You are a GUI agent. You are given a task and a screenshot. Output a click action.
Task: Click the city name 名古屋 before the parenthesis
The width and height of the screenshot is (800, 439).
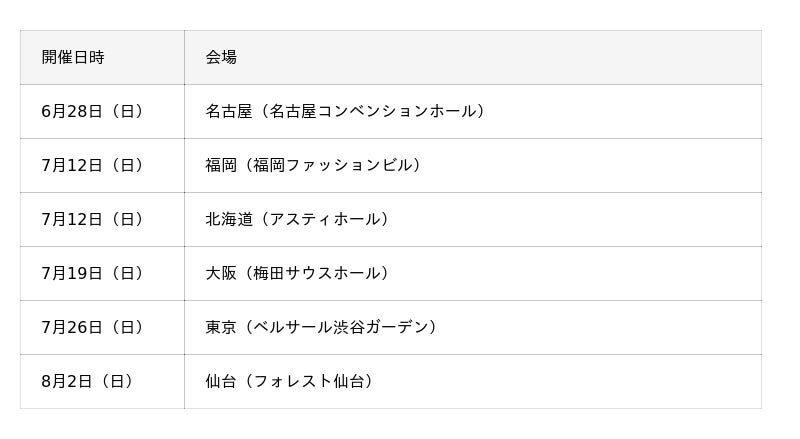229,111
